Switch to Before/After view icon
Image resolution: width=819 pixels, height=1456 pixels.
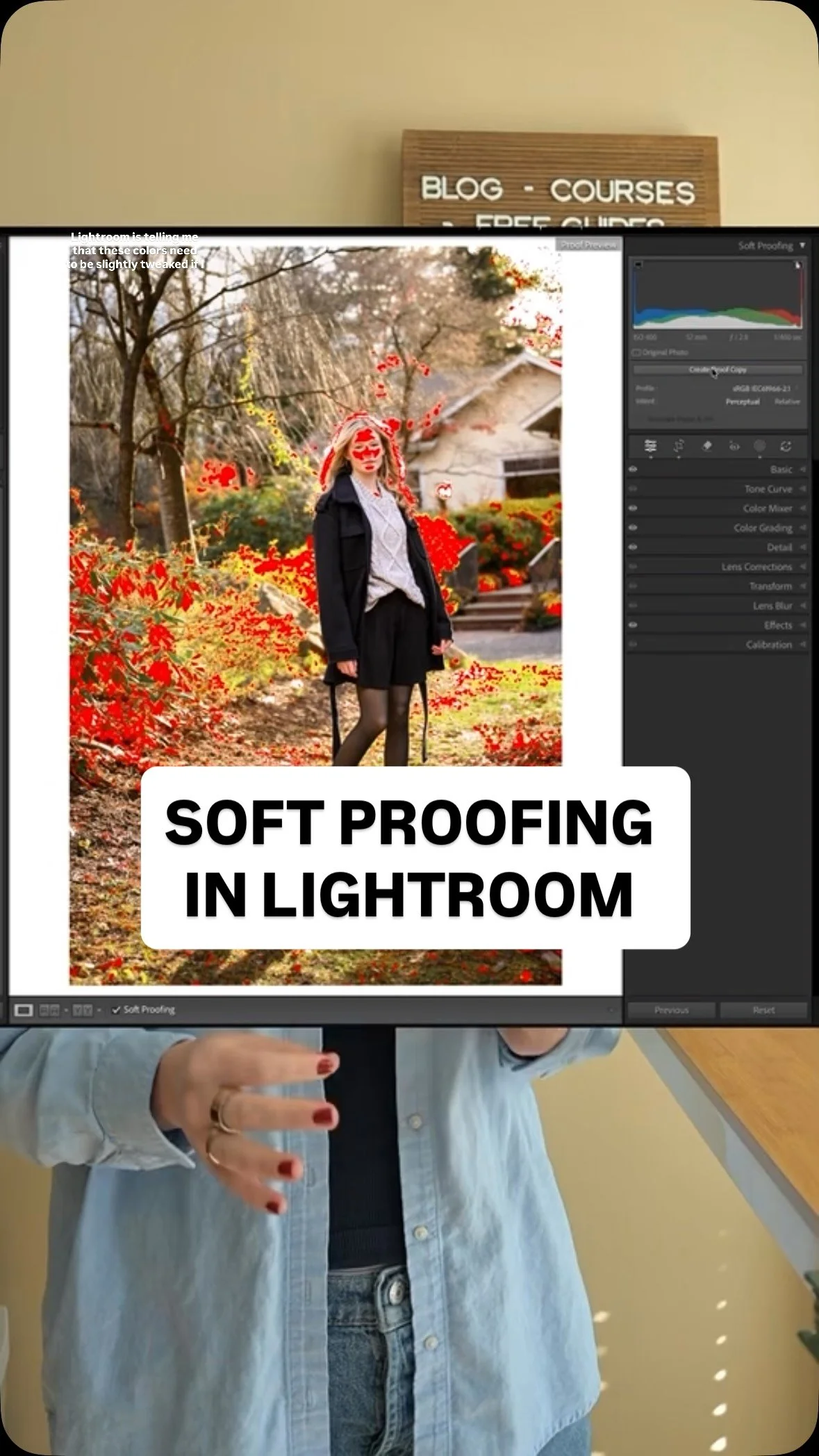click(x=83, y=1010)
